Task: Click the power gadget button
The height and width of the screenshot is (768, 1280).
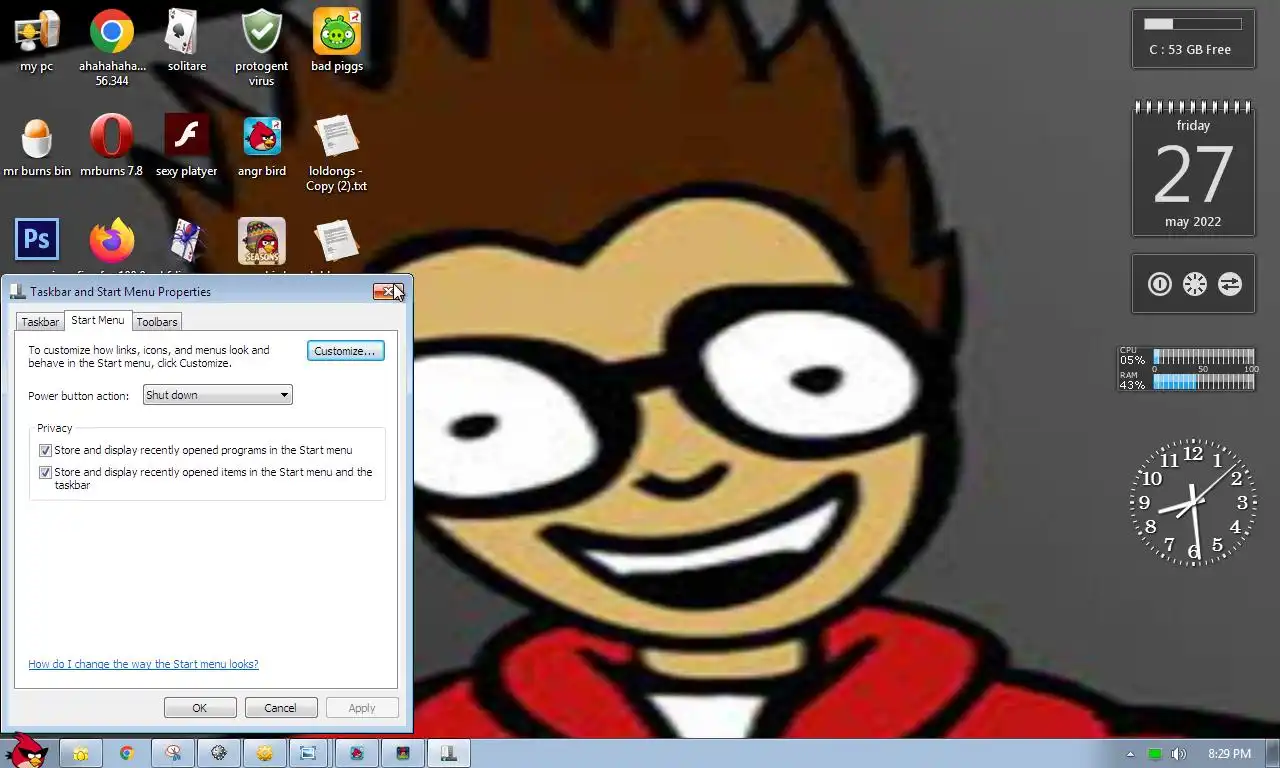Action: pyautogui.click(x=1159, y=284)
